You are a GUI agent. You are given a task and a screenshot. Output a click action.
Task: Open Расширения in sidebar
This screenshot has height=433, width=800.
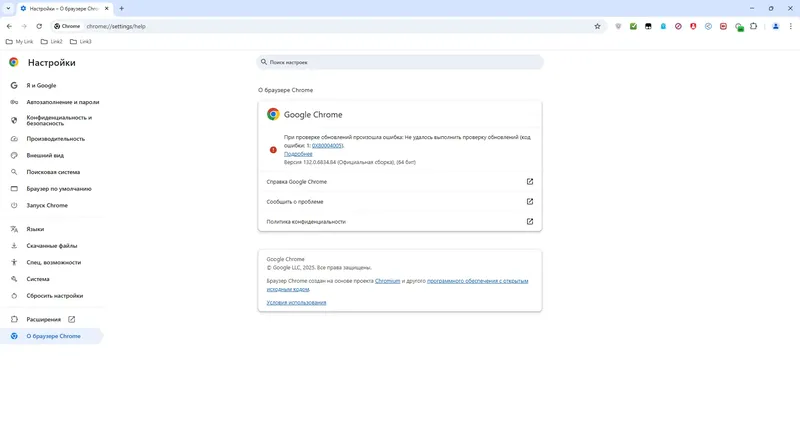pyautogui.click(x=43, y=319)
